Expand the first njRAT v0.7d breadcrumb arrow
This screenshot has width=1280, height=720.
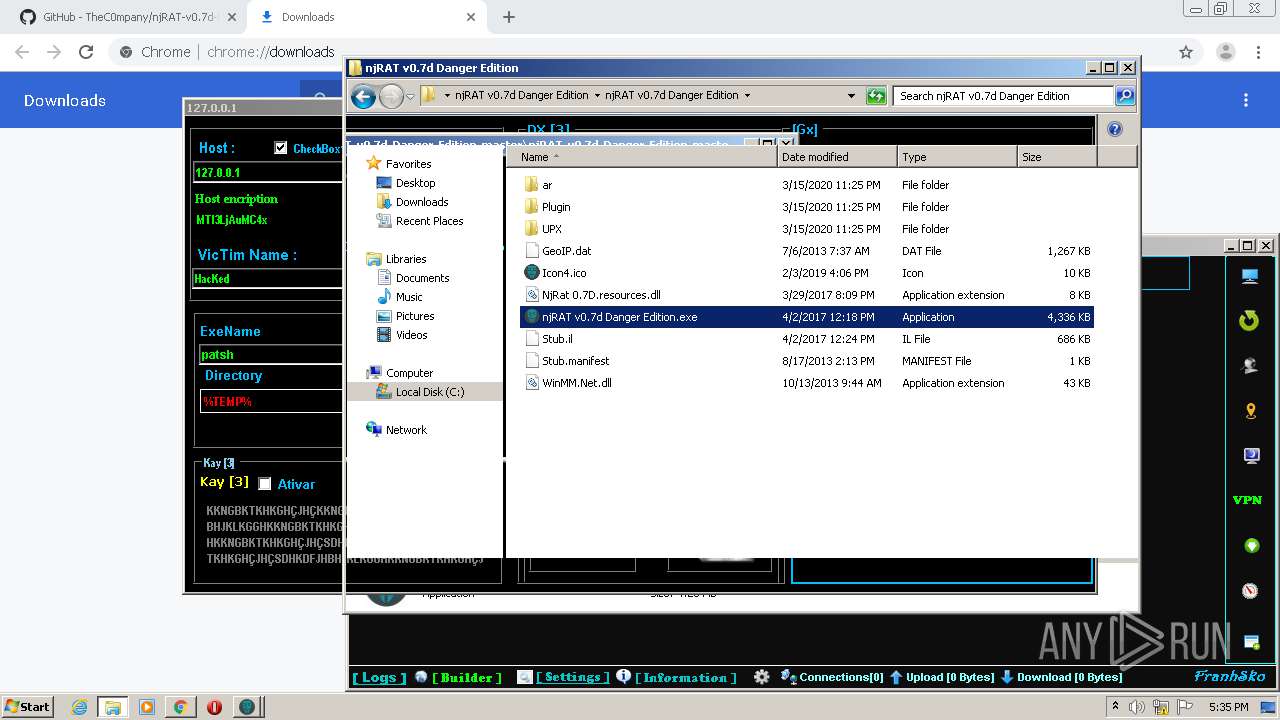597,96
